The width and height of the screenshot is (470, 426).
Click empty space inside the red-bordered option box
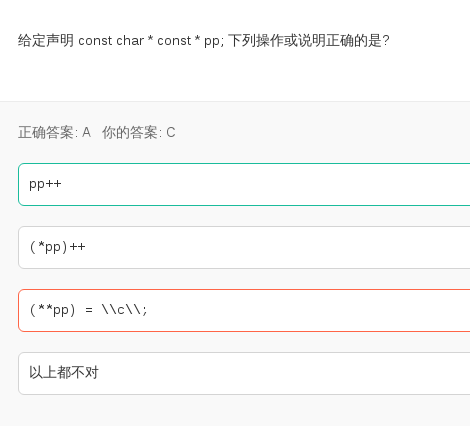(x=300, y=310)
